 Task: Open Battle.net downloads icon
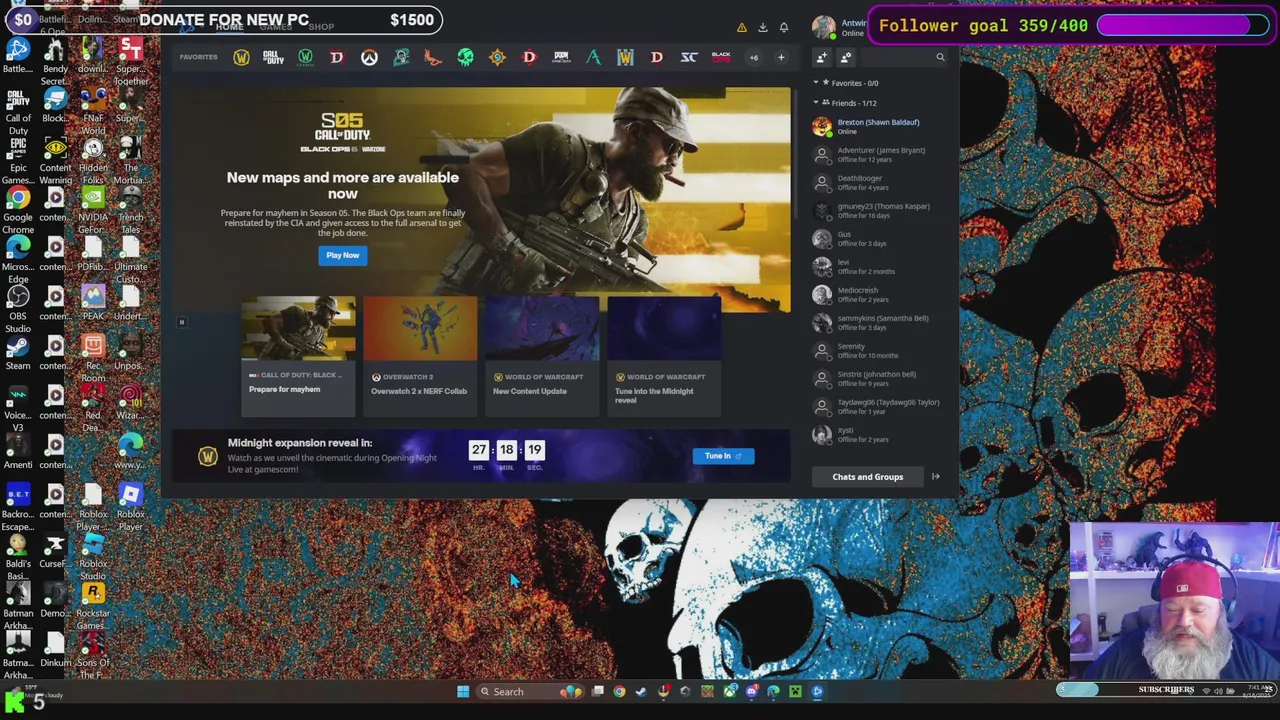tap(762, 27)
